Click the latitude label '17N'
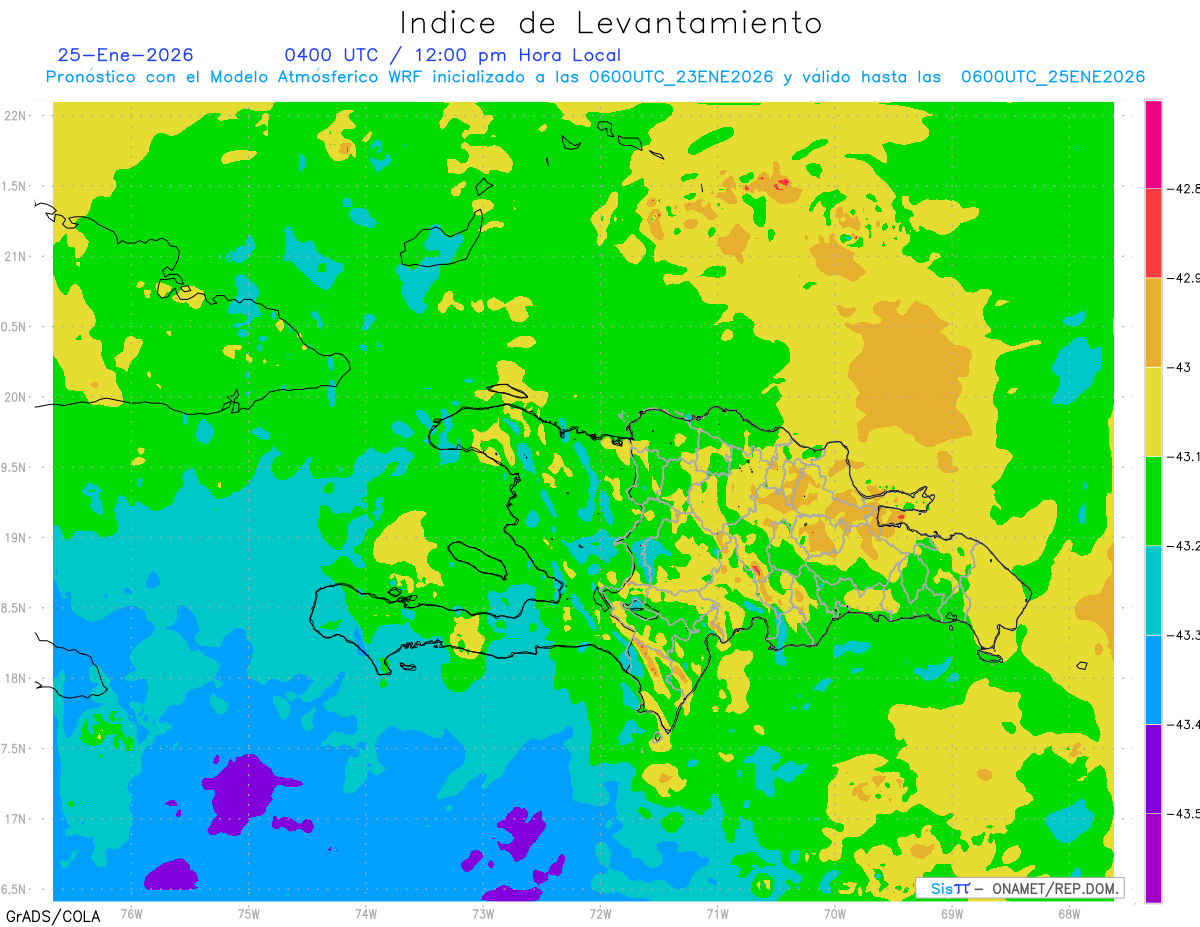1200x927 pixels. coord(16,819)
